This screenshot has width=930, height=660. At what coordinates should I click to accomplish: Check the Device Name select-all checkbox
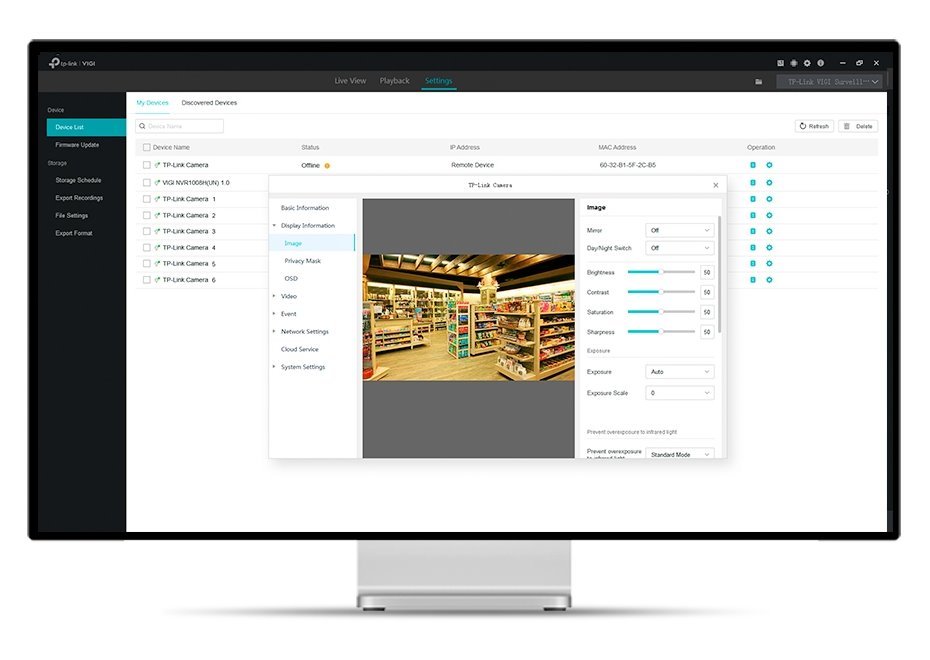click(x=147, y=147)
